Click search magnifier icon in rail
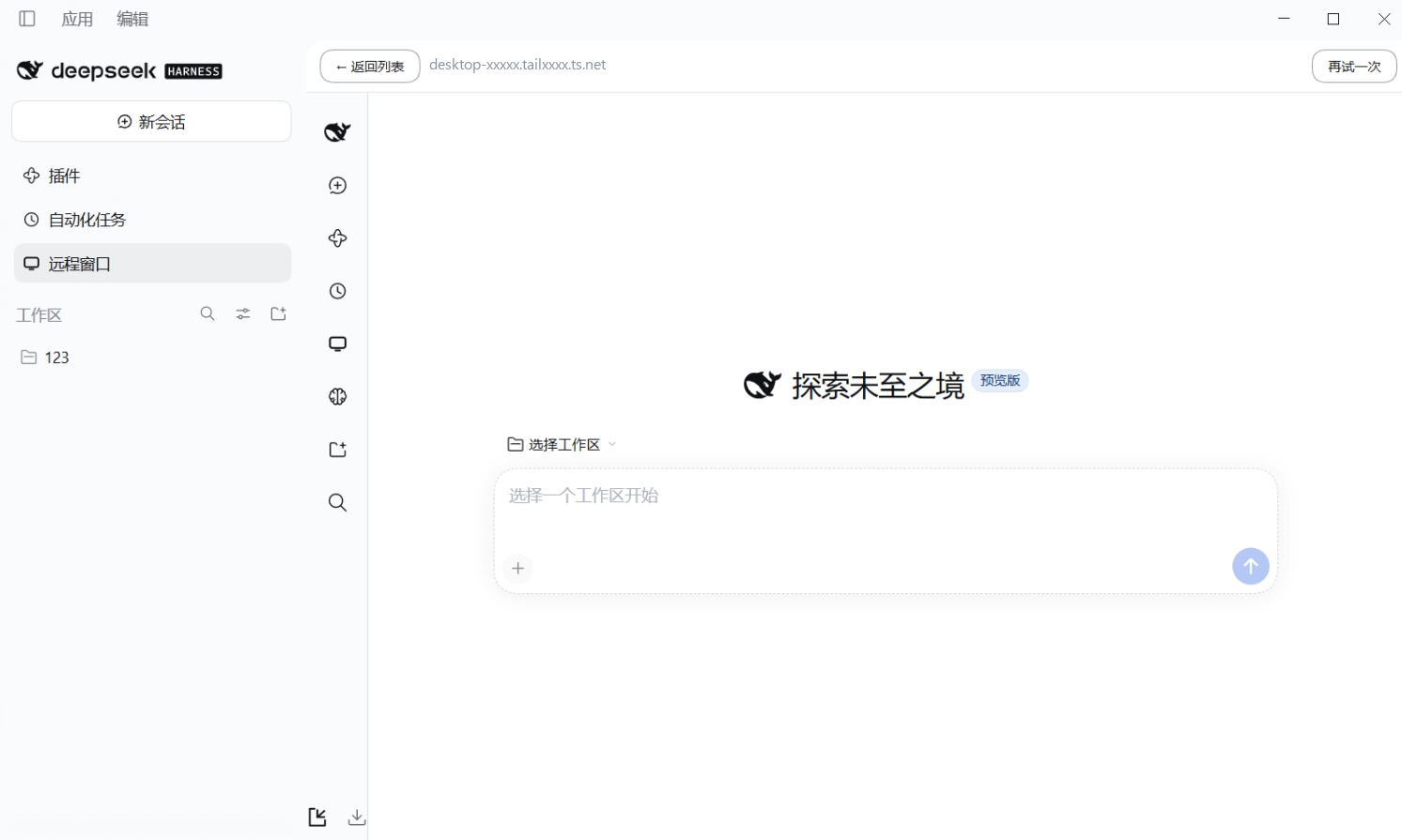This screenshot has height=840, width=1402. (x=338, y=503)
